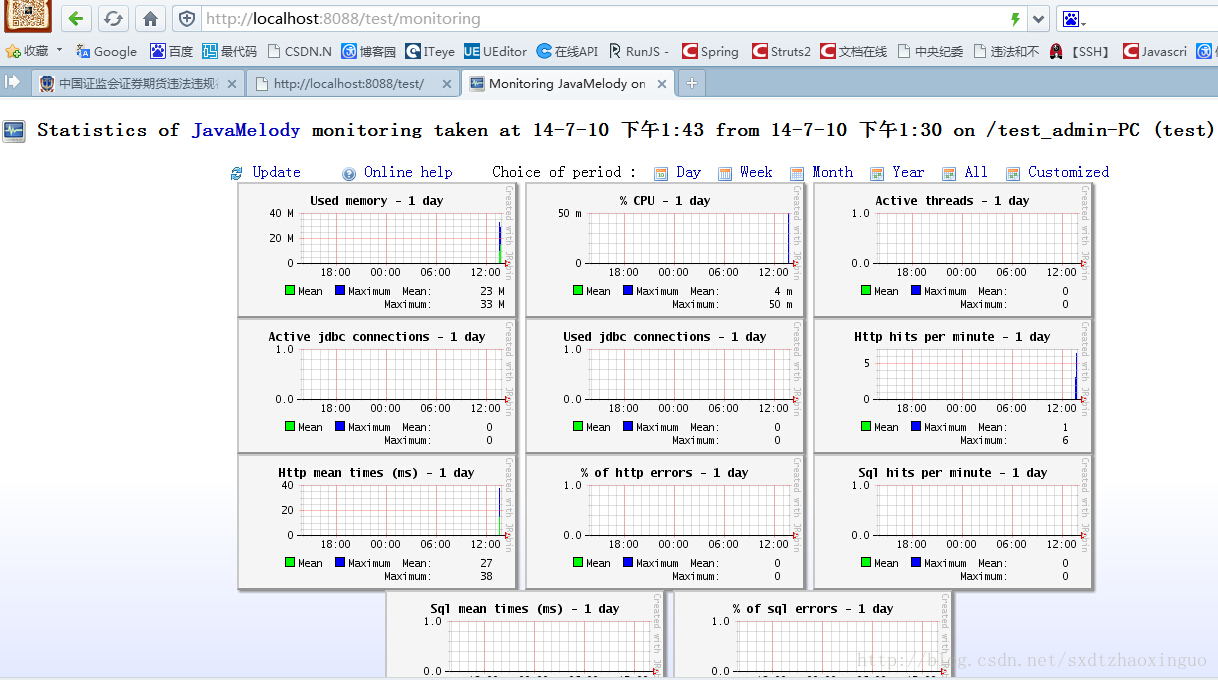Click the Day calendar icon
1218x680 pixels.
(661, 173)
